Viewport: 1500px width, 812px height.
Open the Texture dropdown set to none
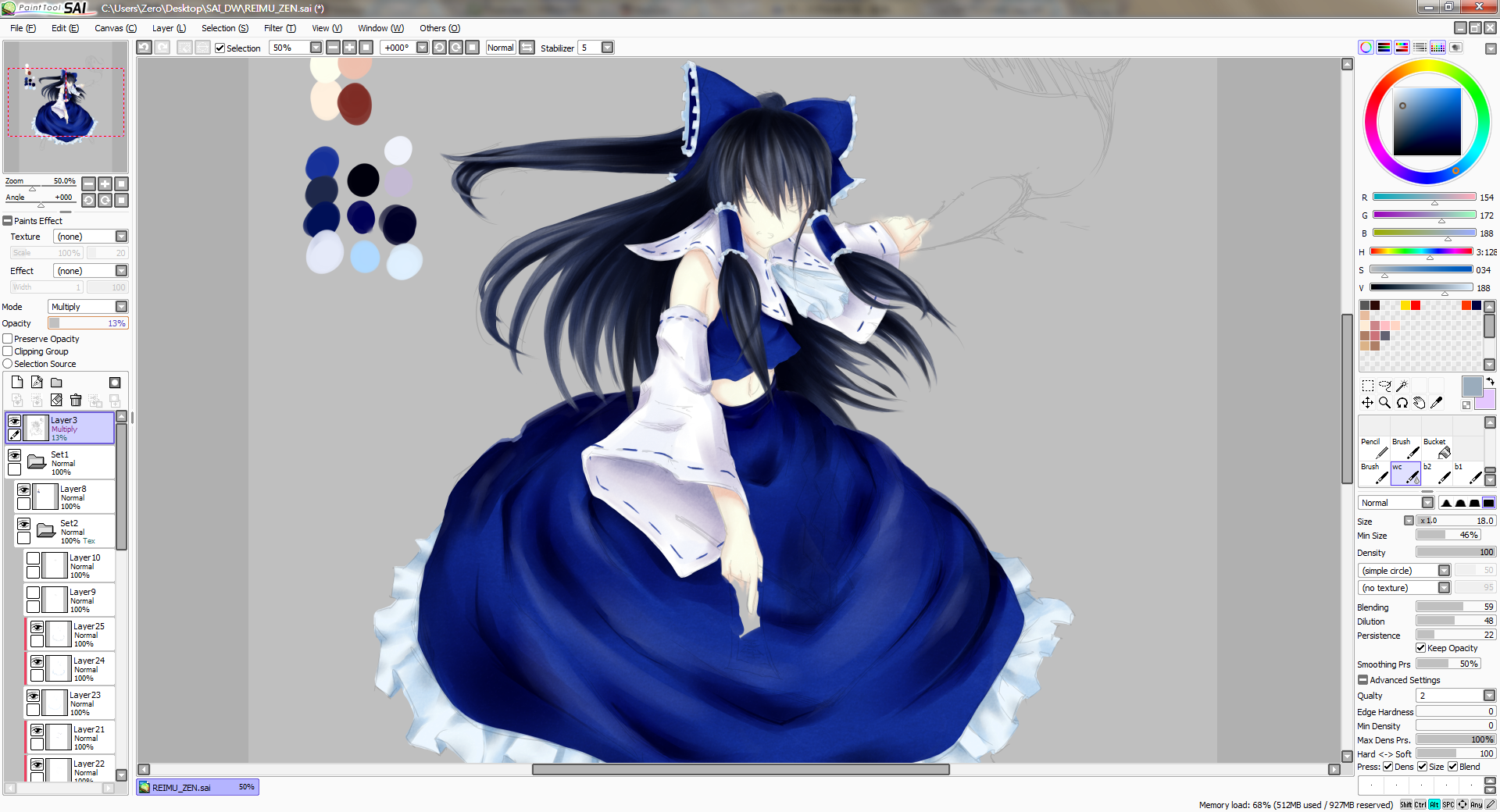tap(91, 237)
